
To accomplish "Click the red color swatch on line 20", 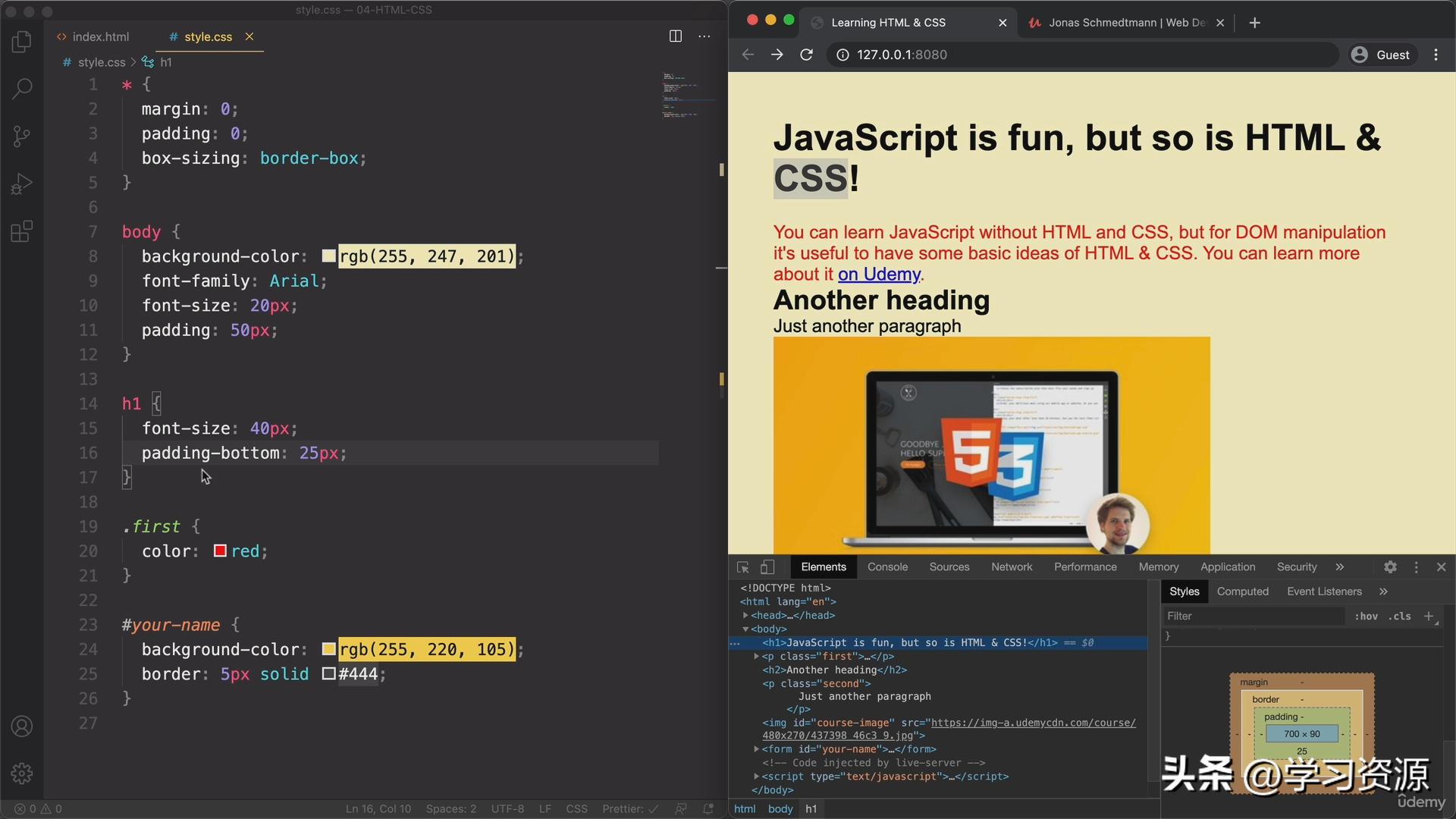I will [x=219, y=551].
